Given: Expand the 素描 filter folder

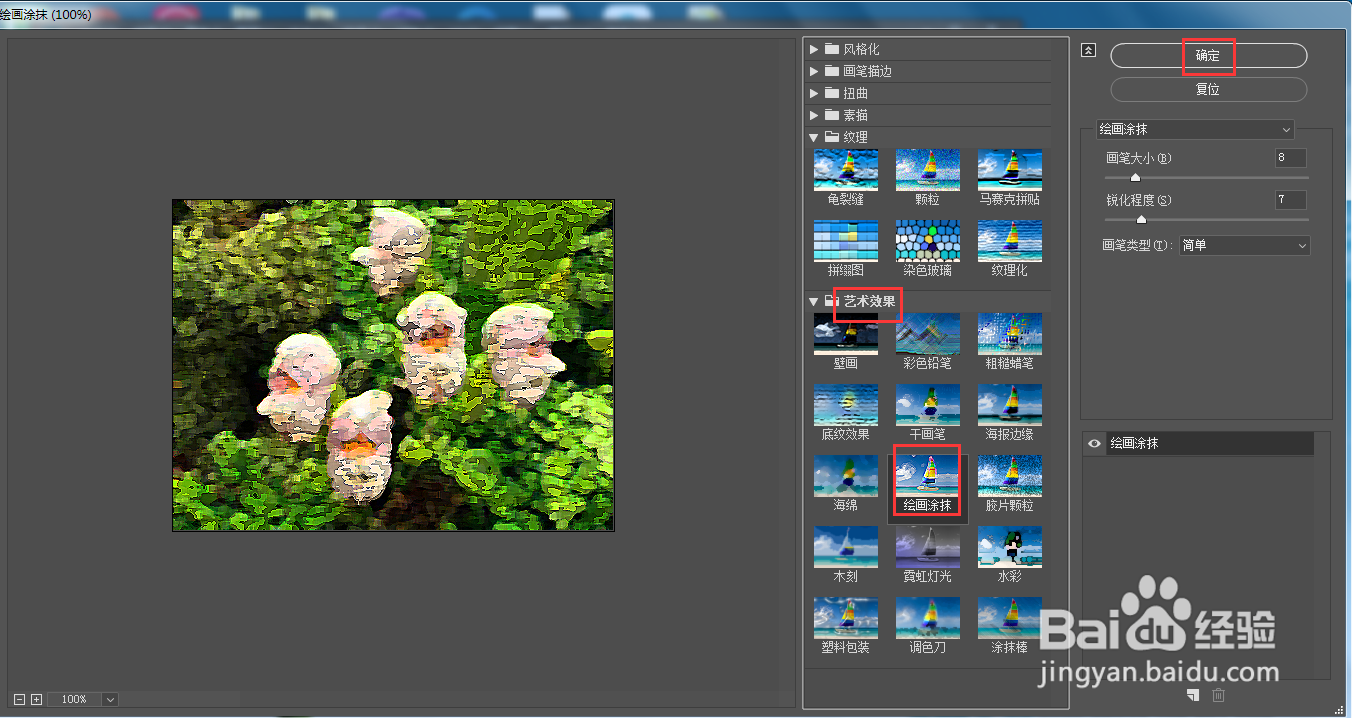Looking at the screenshot, I should pos(815,115).
